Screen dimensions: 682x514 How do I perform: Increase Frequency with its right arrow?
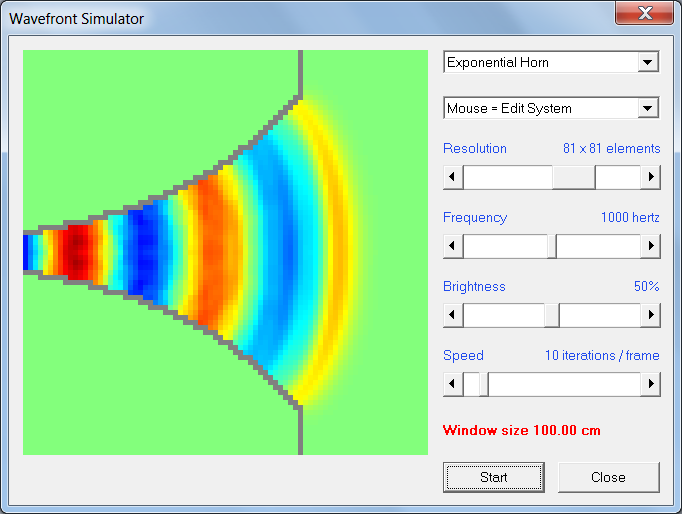pyautogui.click(x=651, y=246)
